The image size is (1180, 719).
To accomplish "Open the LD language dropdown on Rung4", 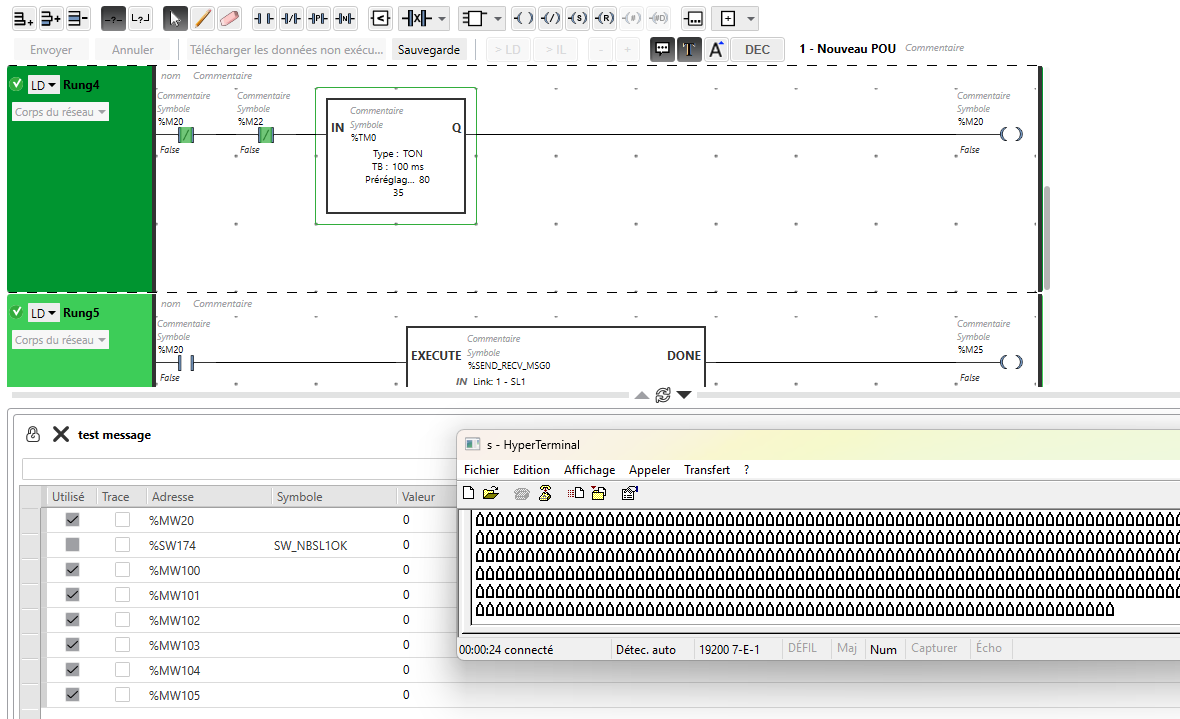I will coord(43,85).
